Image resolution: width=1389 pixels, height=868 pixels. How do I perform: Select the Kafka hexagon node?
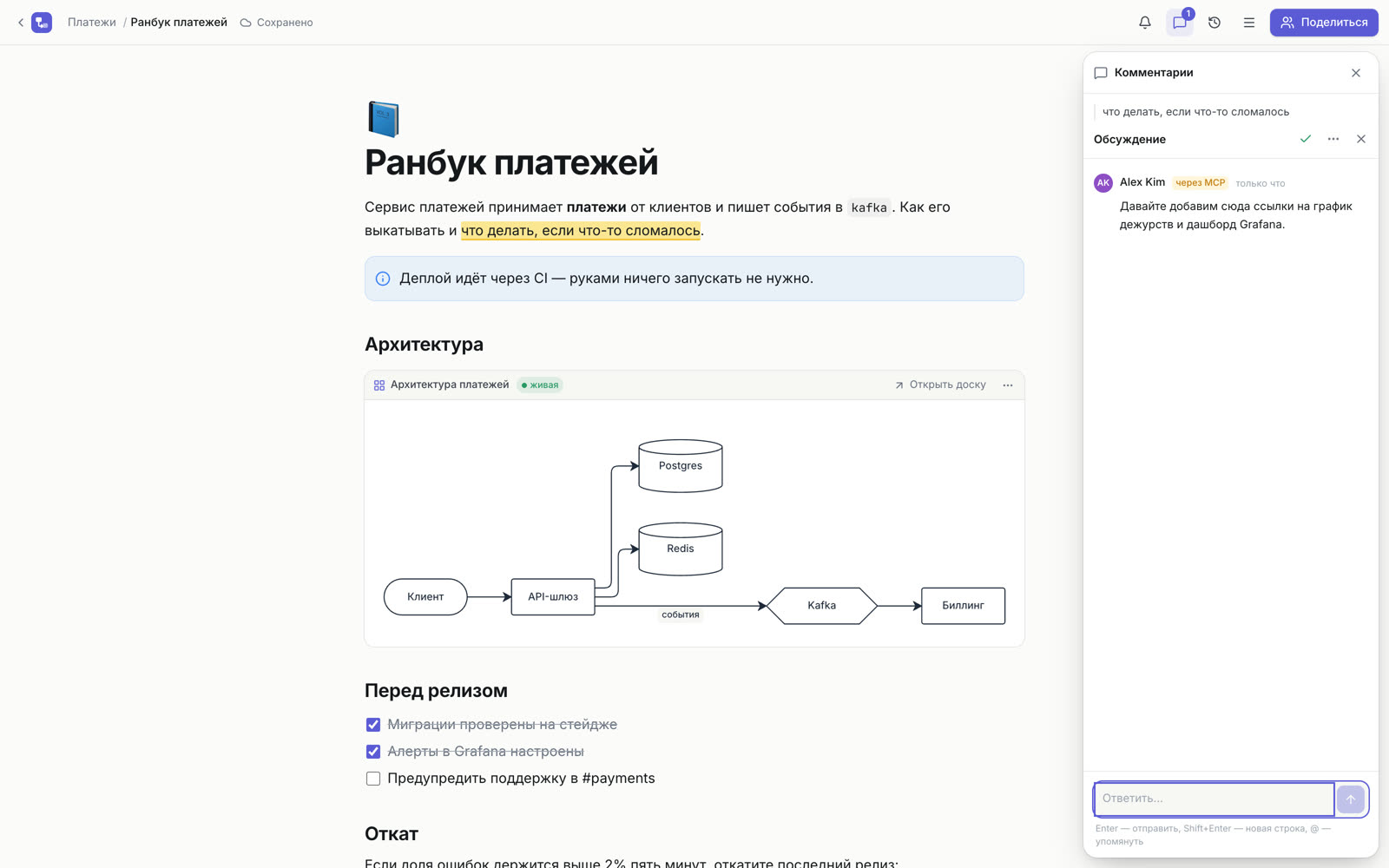click(822, 606)
